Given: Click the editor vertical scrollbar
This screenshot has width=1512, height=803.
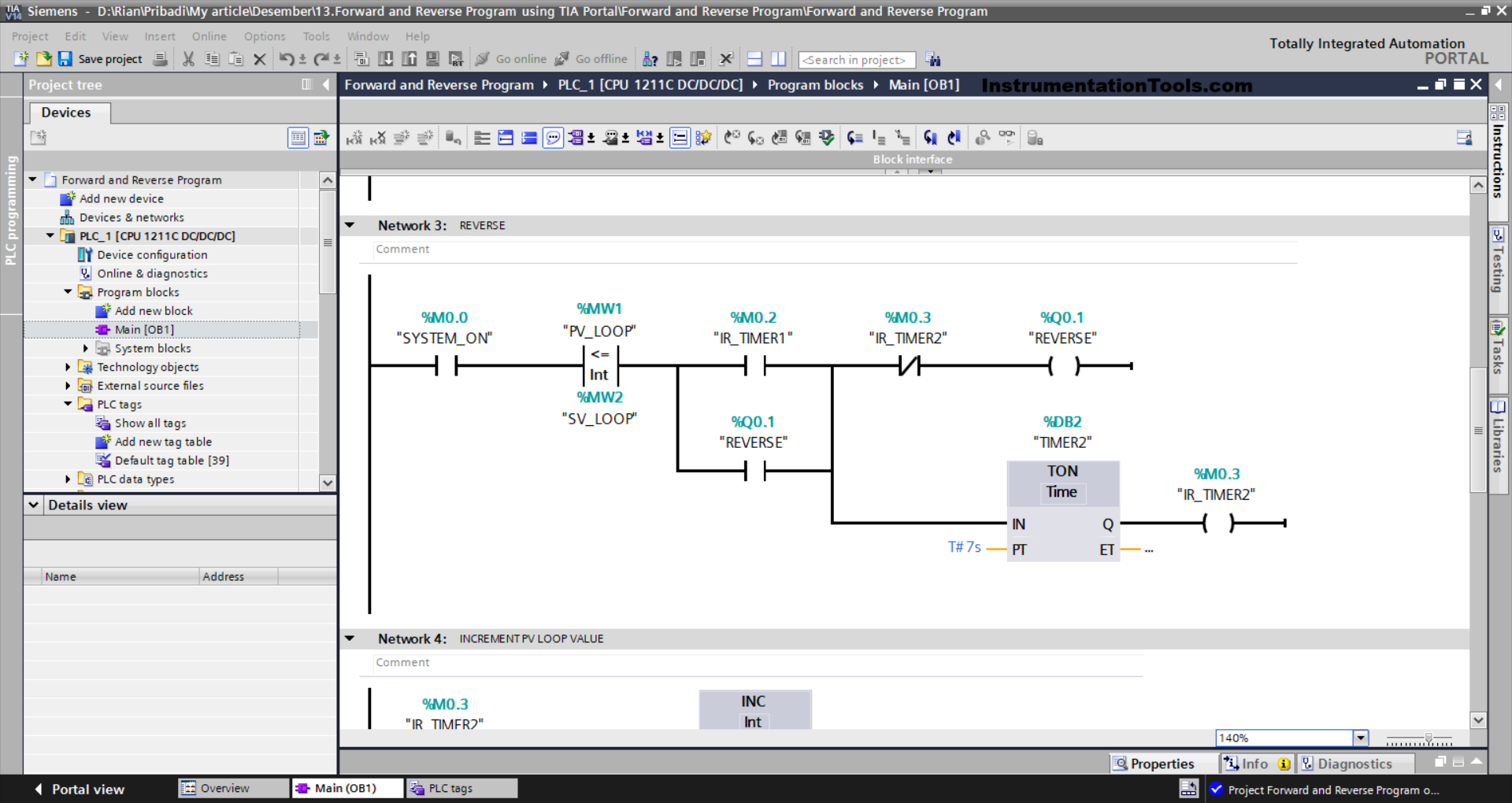Looking at the screenshot, I should tap(1478, 430).
